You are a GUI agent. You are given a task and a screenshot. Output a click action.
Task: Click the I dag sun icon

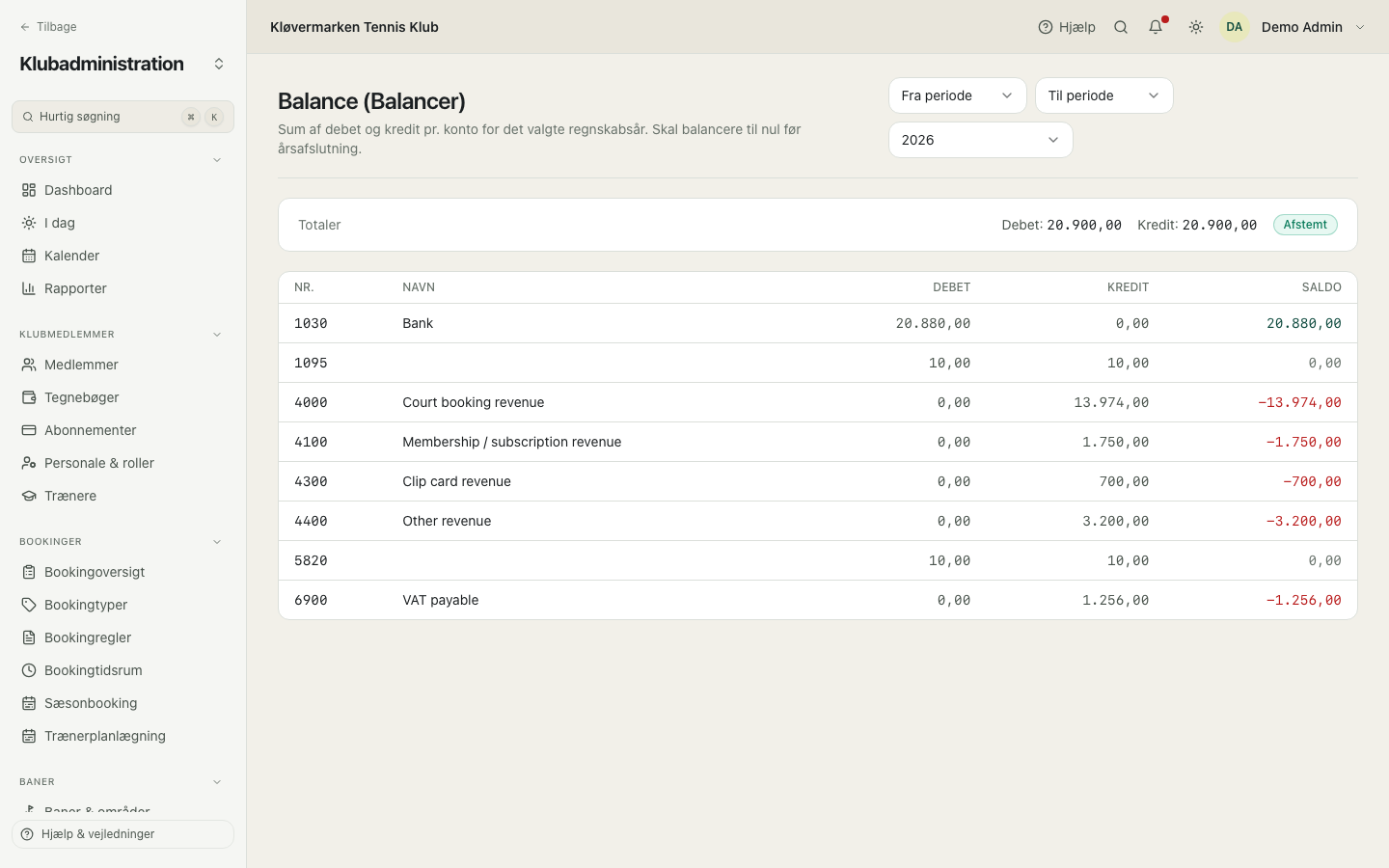point(29,223)
